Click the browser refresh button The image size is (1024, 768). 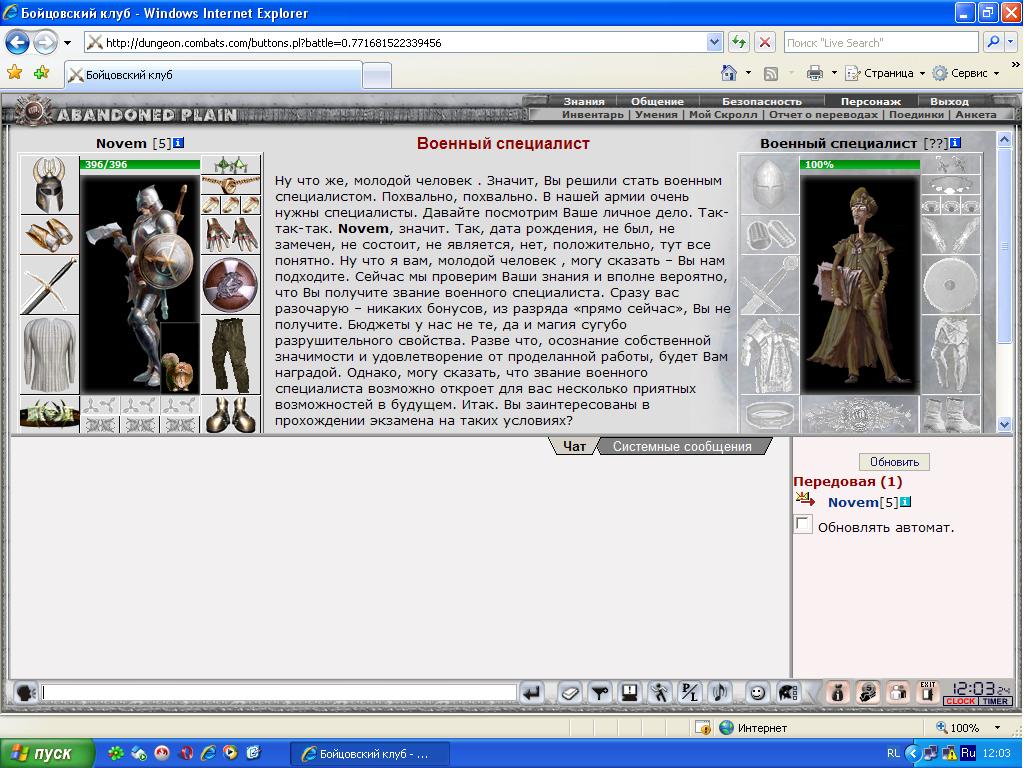point(739,42)
